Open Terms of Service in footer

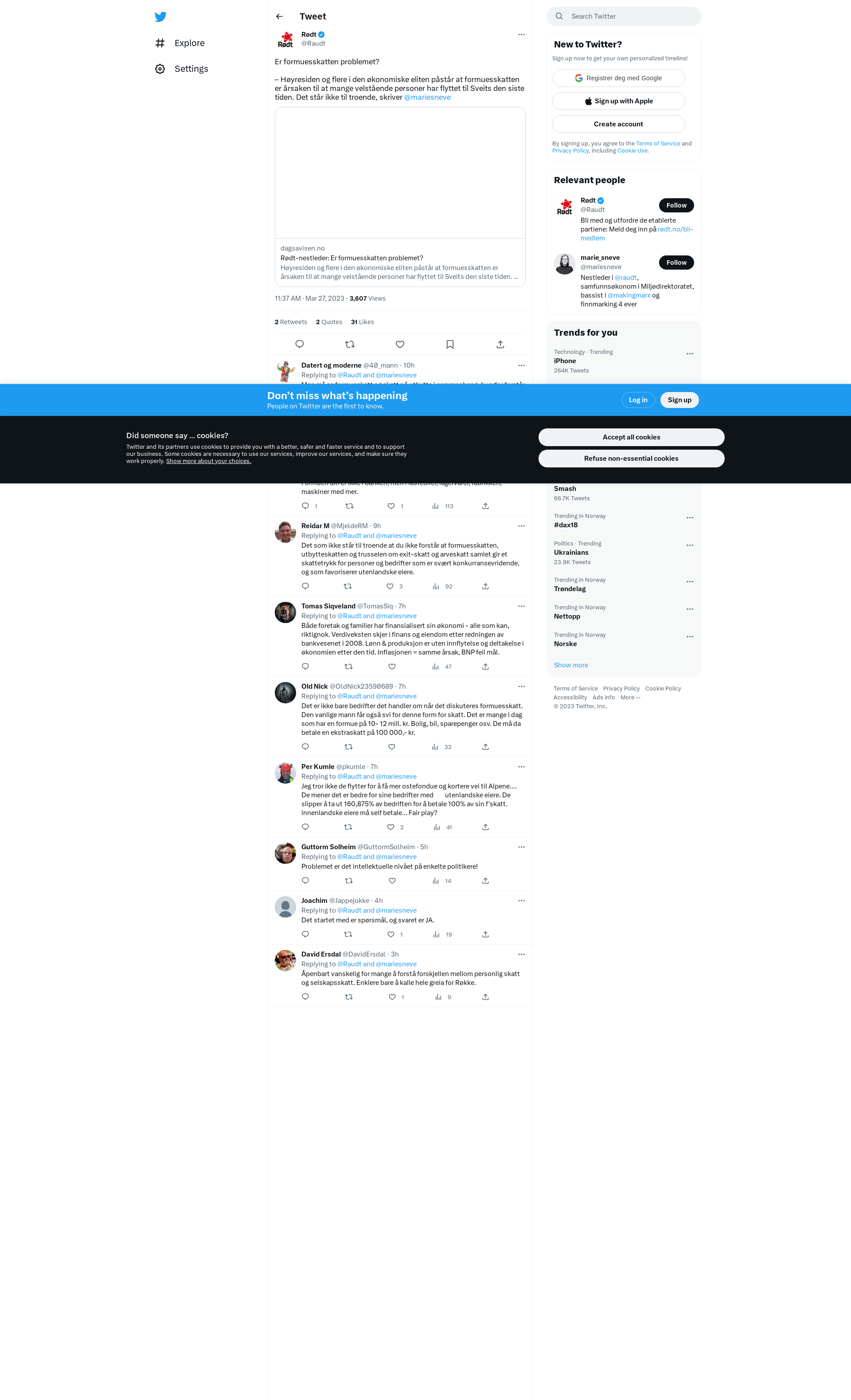click(x=576, y=689)
